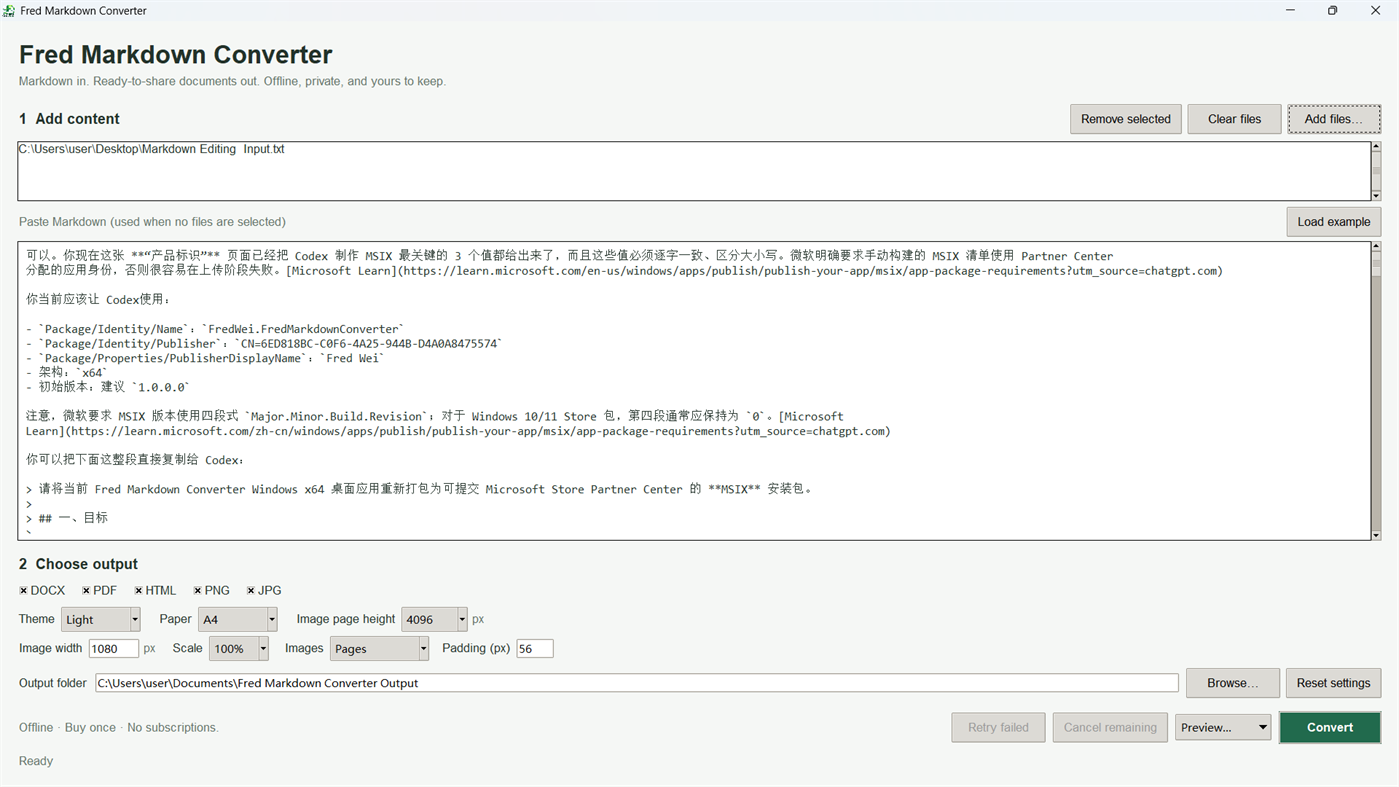The width and height of the screenshot is (1399, 787).
Task: Close the Fred Markdown Converter window
Action: [x=1376, y=11]
